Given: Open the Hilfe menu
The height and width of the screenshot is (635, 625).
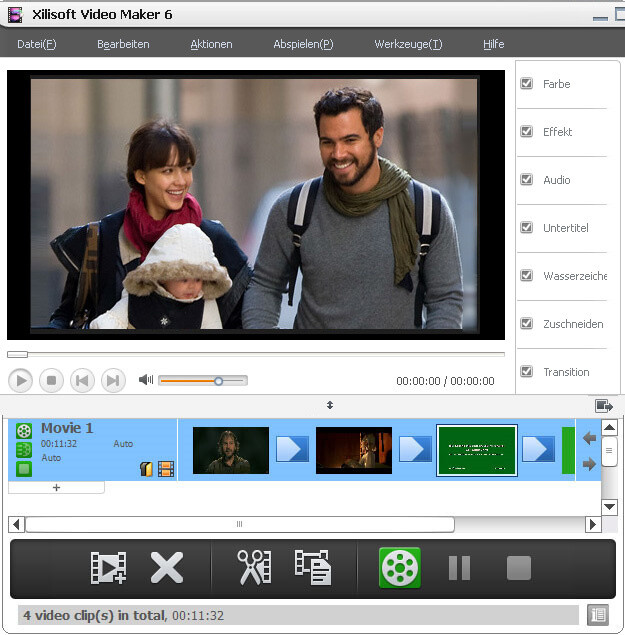Looking at the screenshot, I should (x=494, y=44).
